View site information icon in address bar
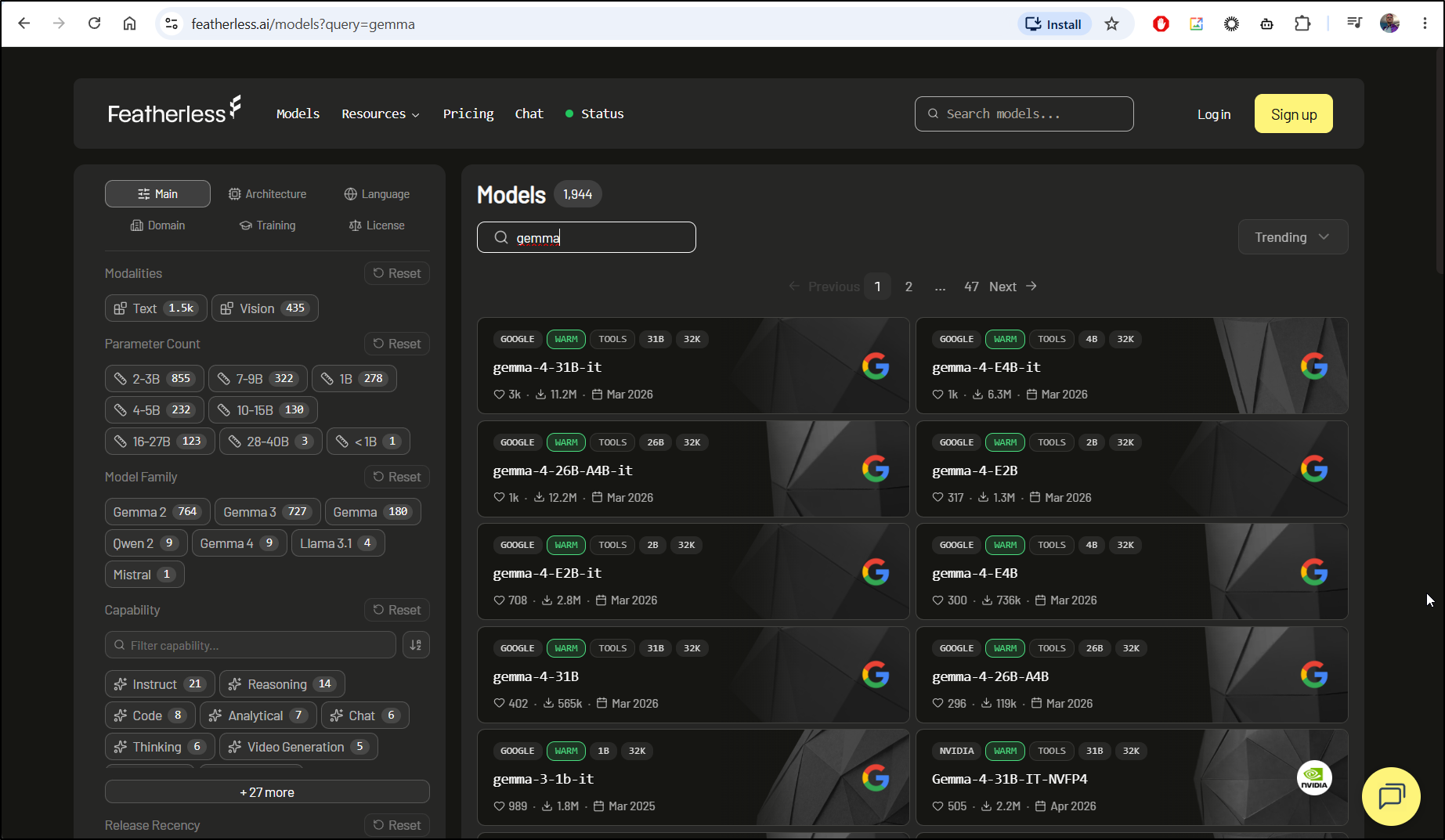The height and width of the screenshot is (840, 1445). pyautogui.click(x=172, y=24)
